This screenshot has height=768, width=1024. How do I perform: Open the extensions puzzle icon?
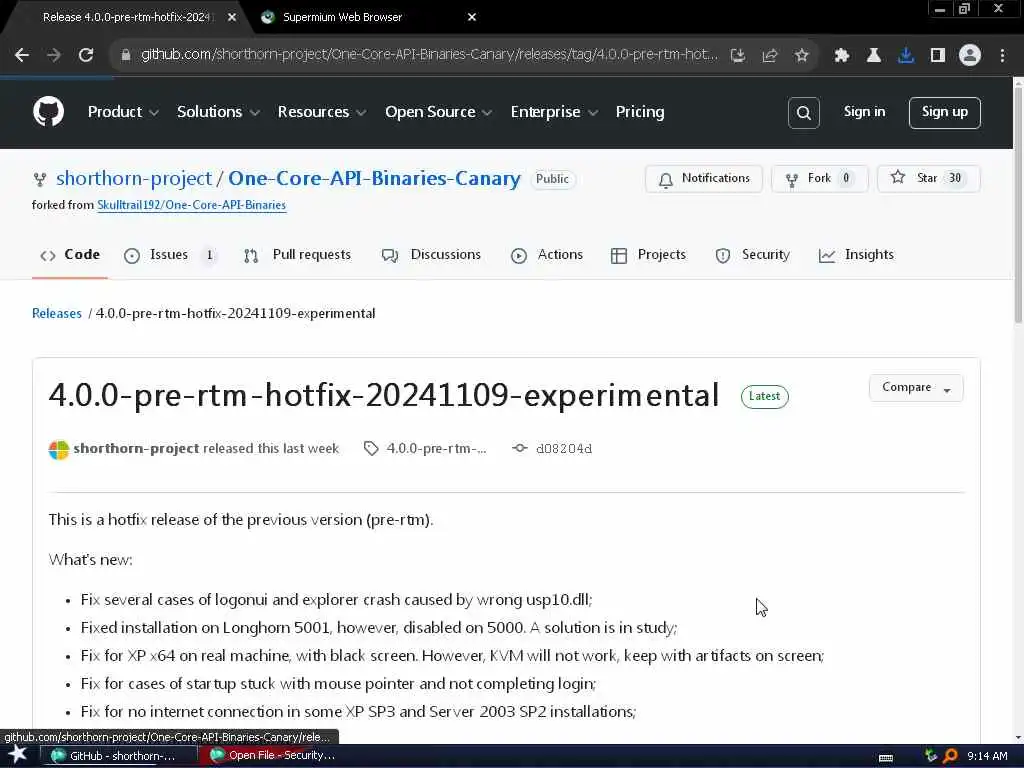point(842,56)
